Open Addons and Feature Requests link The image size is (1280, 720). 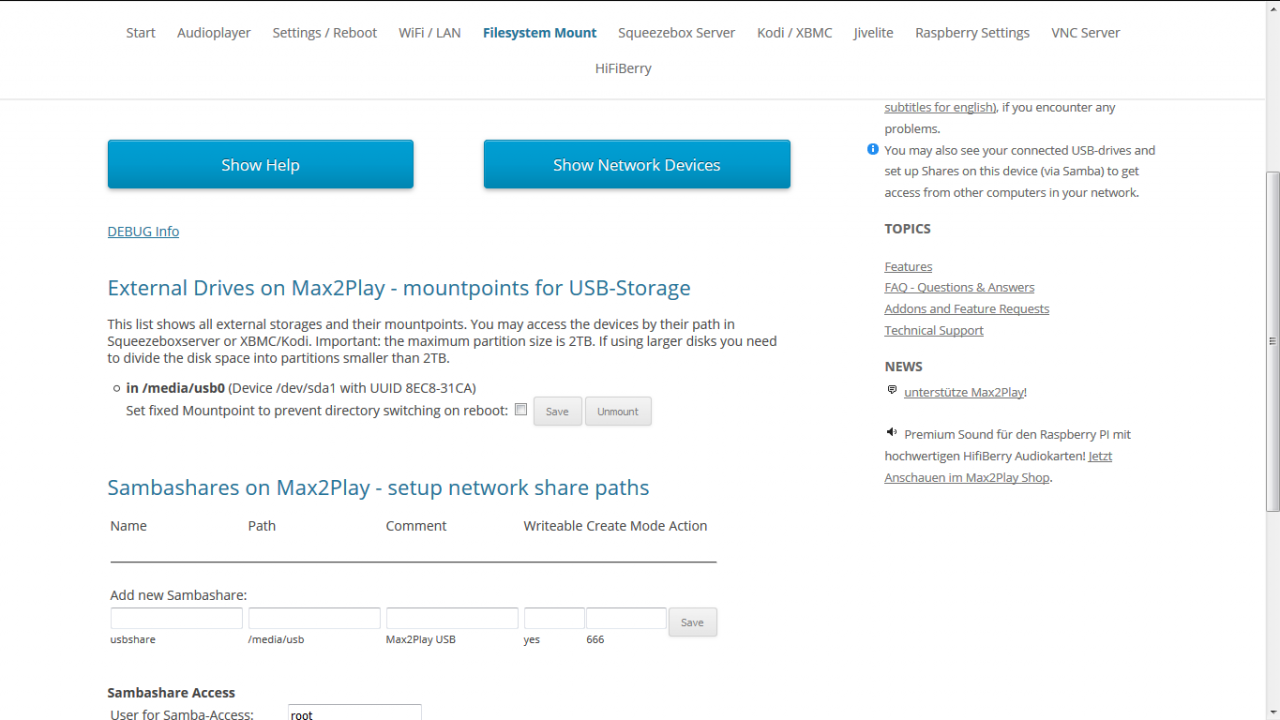pos(967,309)
